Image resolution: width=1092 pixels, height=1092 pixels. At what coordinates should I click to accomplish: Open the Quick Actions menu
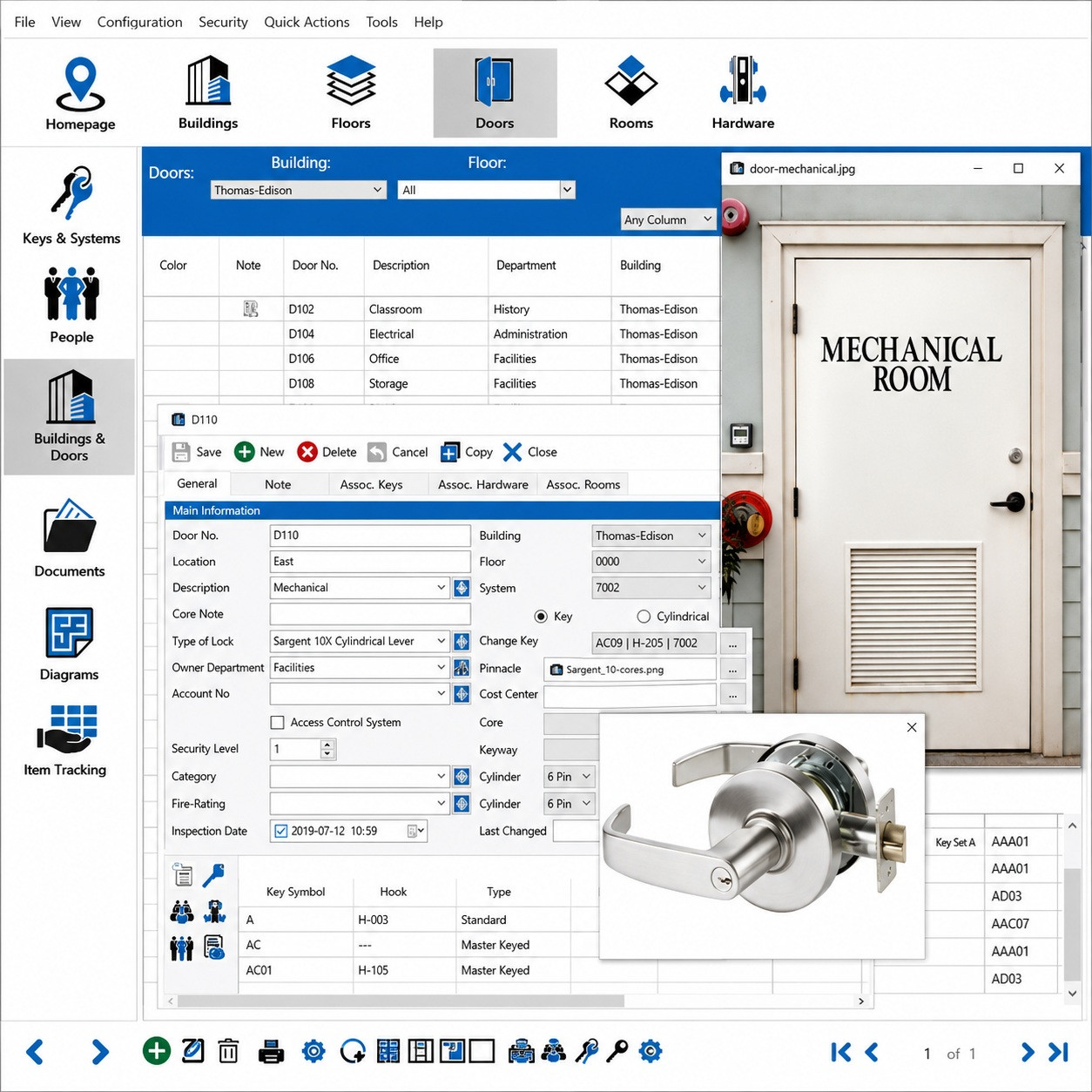(307, 22)
